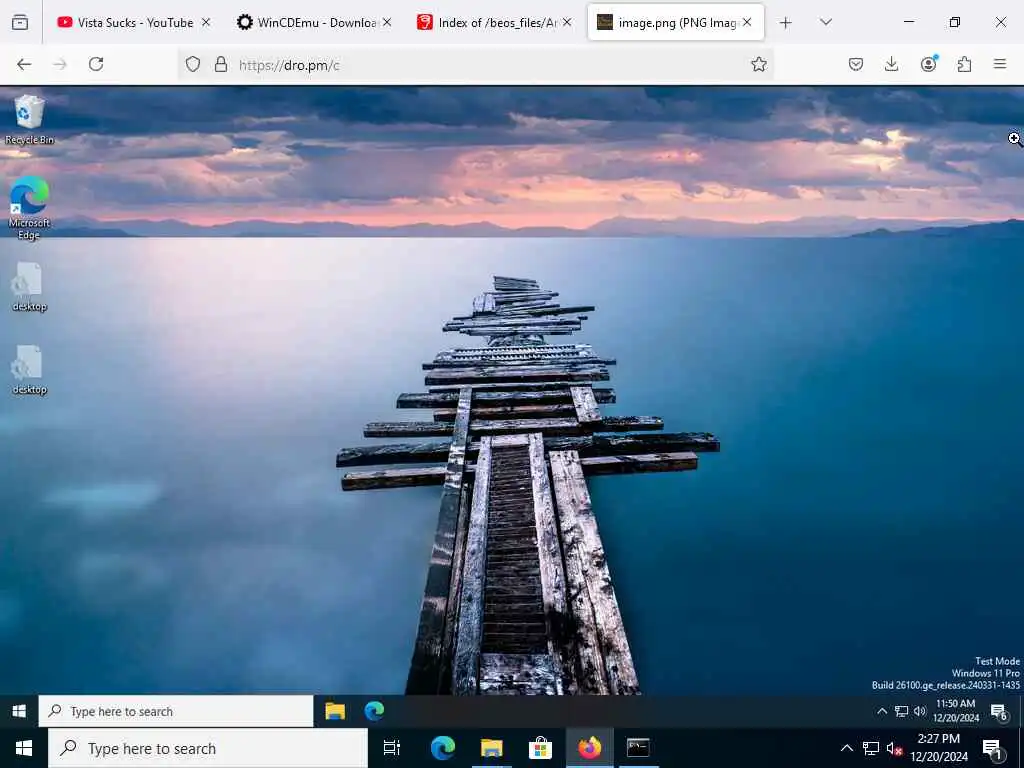Switch to the Vista Sucks - YouTube tab
Screen dimensions: 1024x768
(134, 22)
